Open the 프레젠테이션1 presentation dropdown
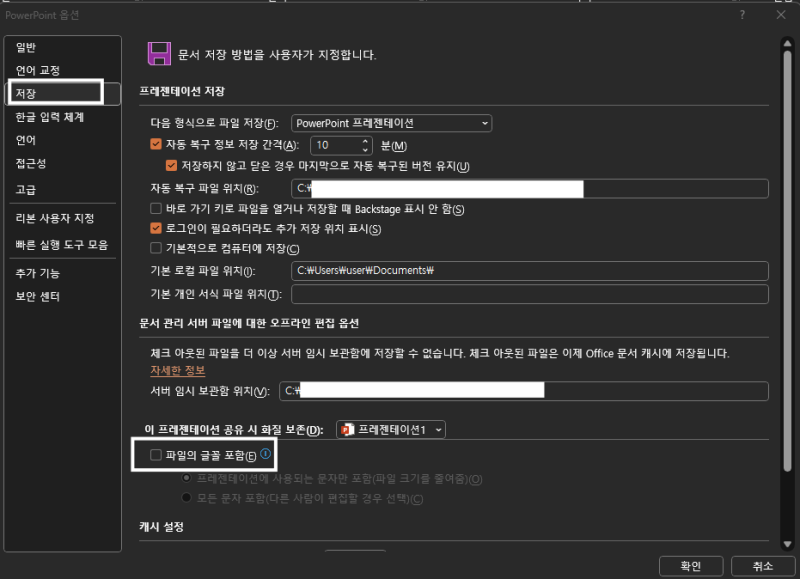Screen dimensions: 800x579 click(x=391, y=430)
